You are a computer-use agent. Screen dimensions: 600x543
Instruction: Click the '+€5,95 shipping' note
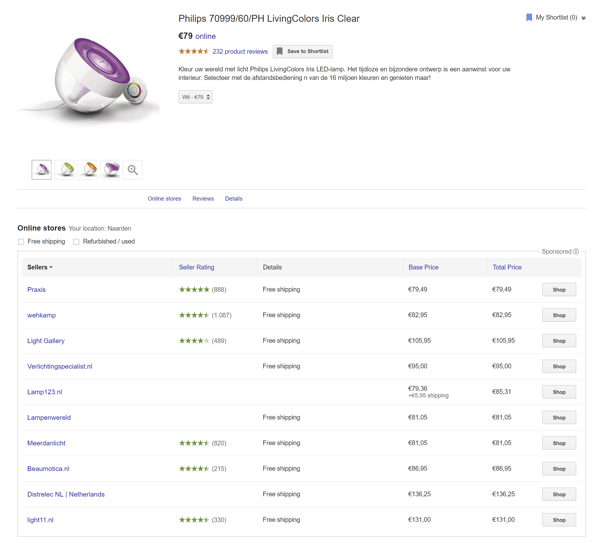tap(429, 396)
